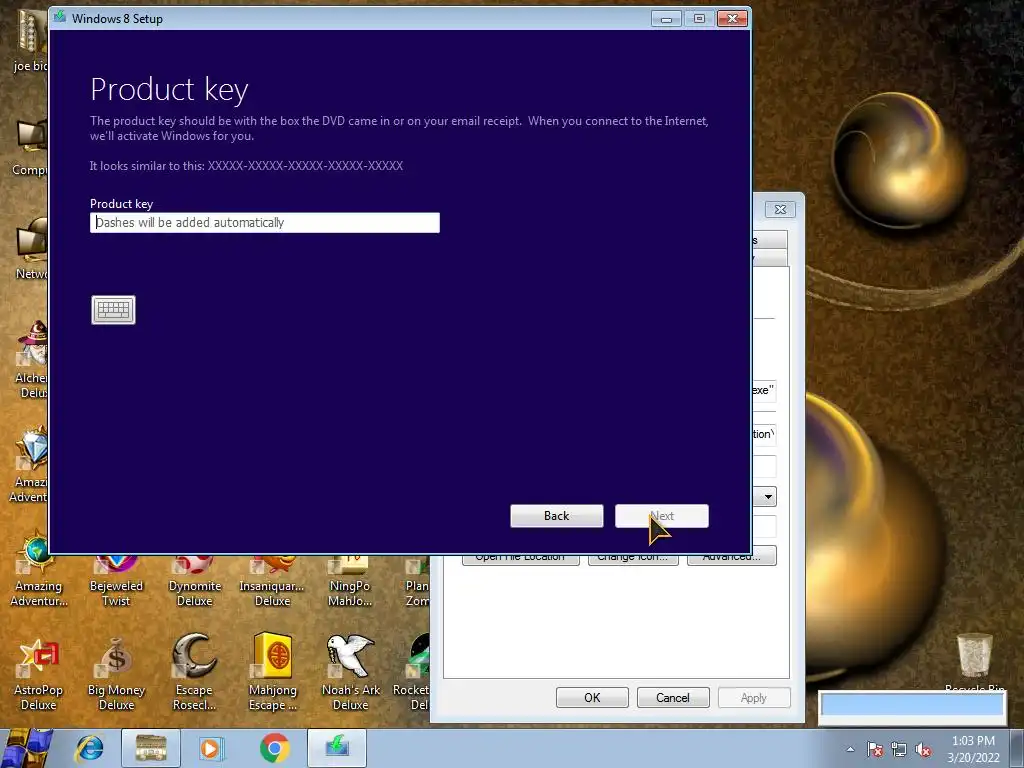Launch Internet Explorer from the taskbar

tap(89, 748)
